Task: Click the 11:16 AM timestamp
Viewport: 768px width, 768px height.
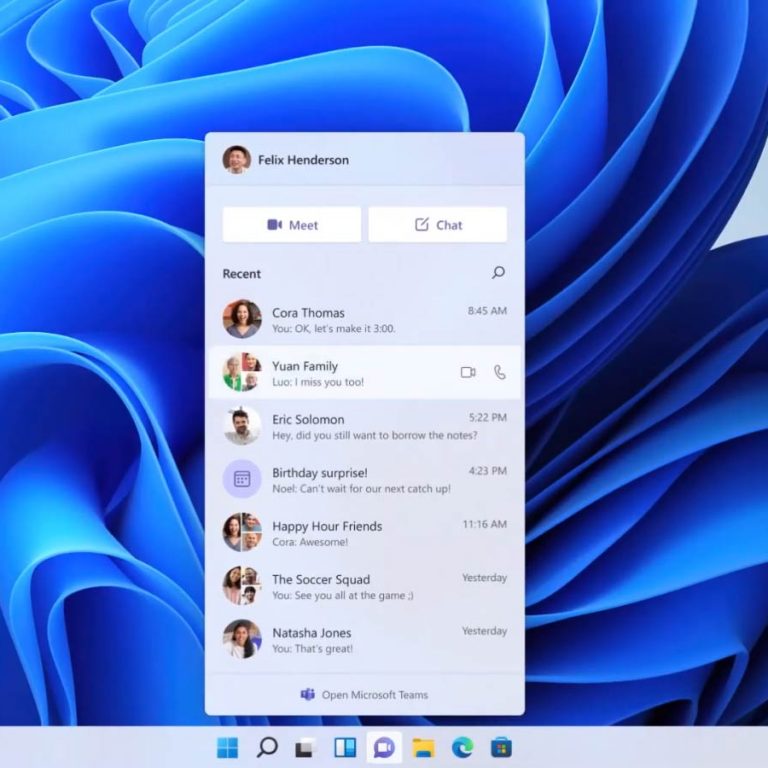Action: [x=484, y=525]
